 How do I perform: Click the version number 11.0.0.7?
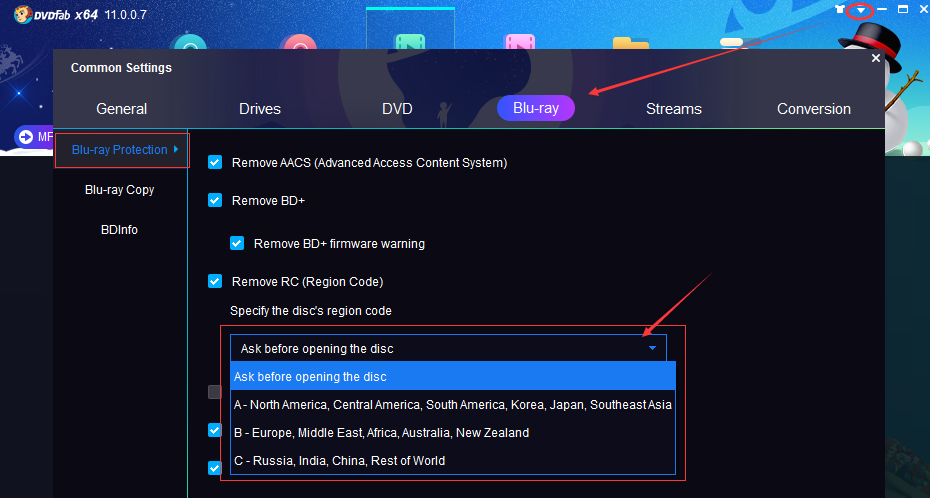125,15
